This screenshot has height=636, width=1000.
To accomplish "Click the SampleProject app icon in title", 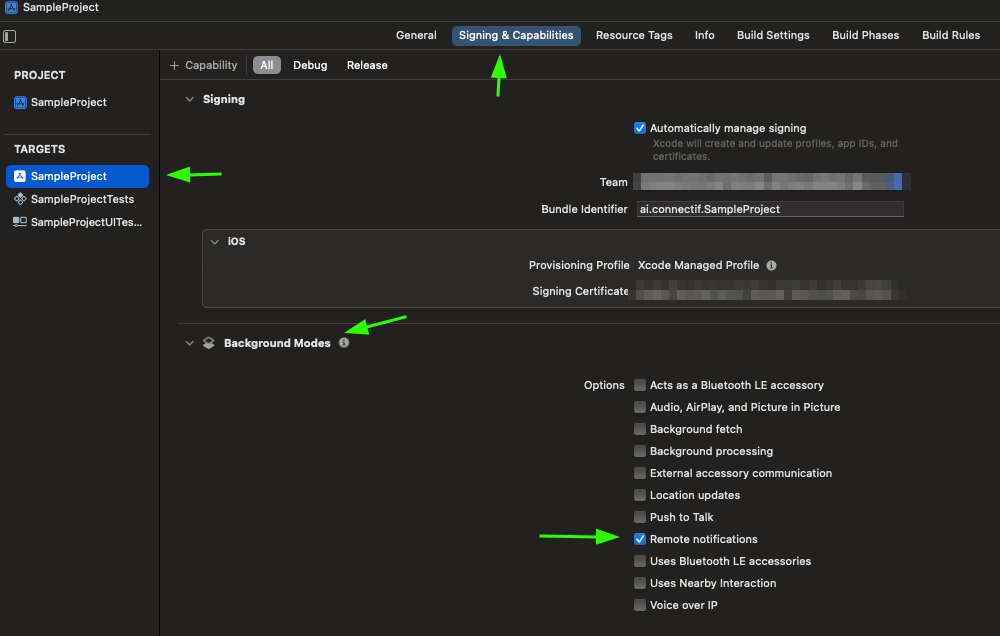I will pos(11,8).
